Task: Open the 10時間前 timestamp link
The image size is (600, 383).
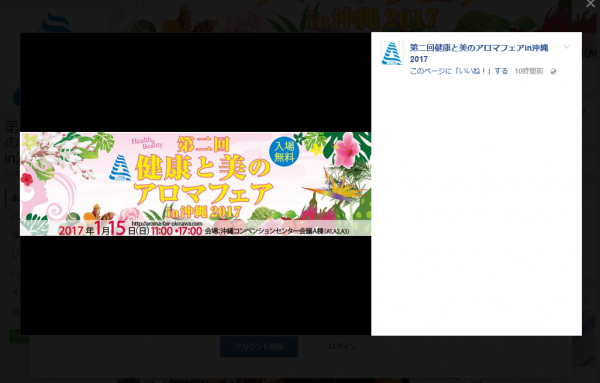Action: tap(528, 71)
